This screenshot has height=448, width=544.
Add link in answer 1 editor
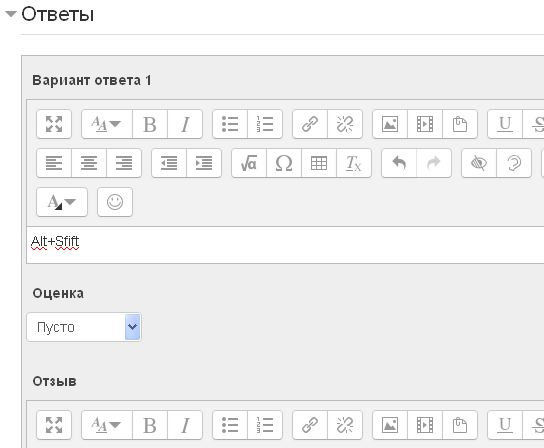pyautogui.click(x=310, y=124)
